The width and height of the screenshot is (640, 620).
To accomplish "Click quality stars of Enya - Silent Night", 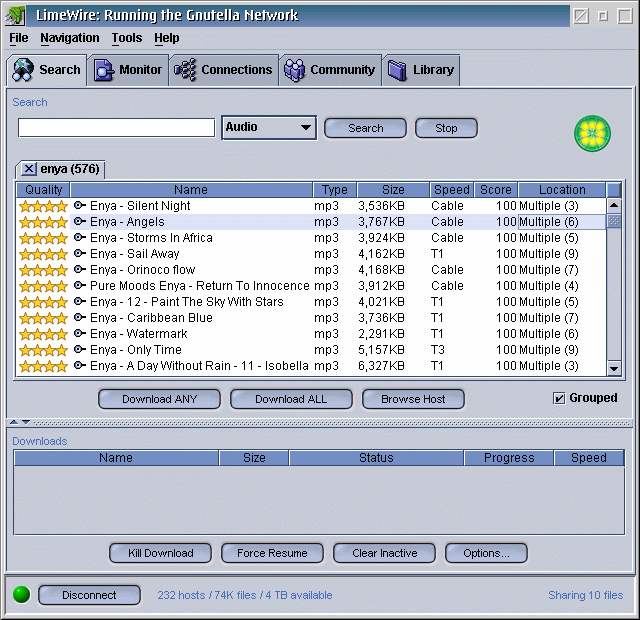I will pyautogui.click(x=43, y=206).
